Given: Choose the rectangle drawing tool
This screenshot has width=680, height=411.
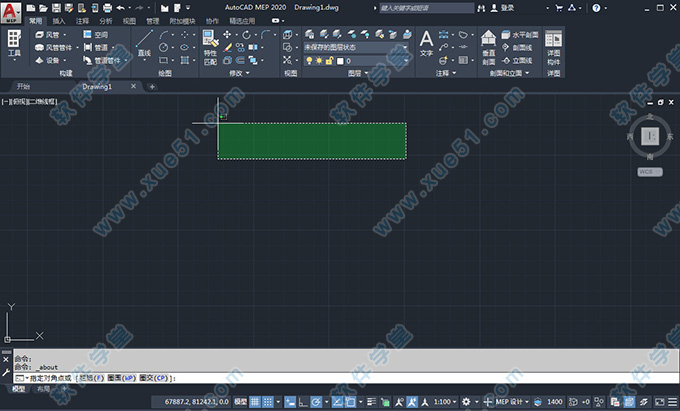Looking at the screenshot, I should tap(163, 60).
